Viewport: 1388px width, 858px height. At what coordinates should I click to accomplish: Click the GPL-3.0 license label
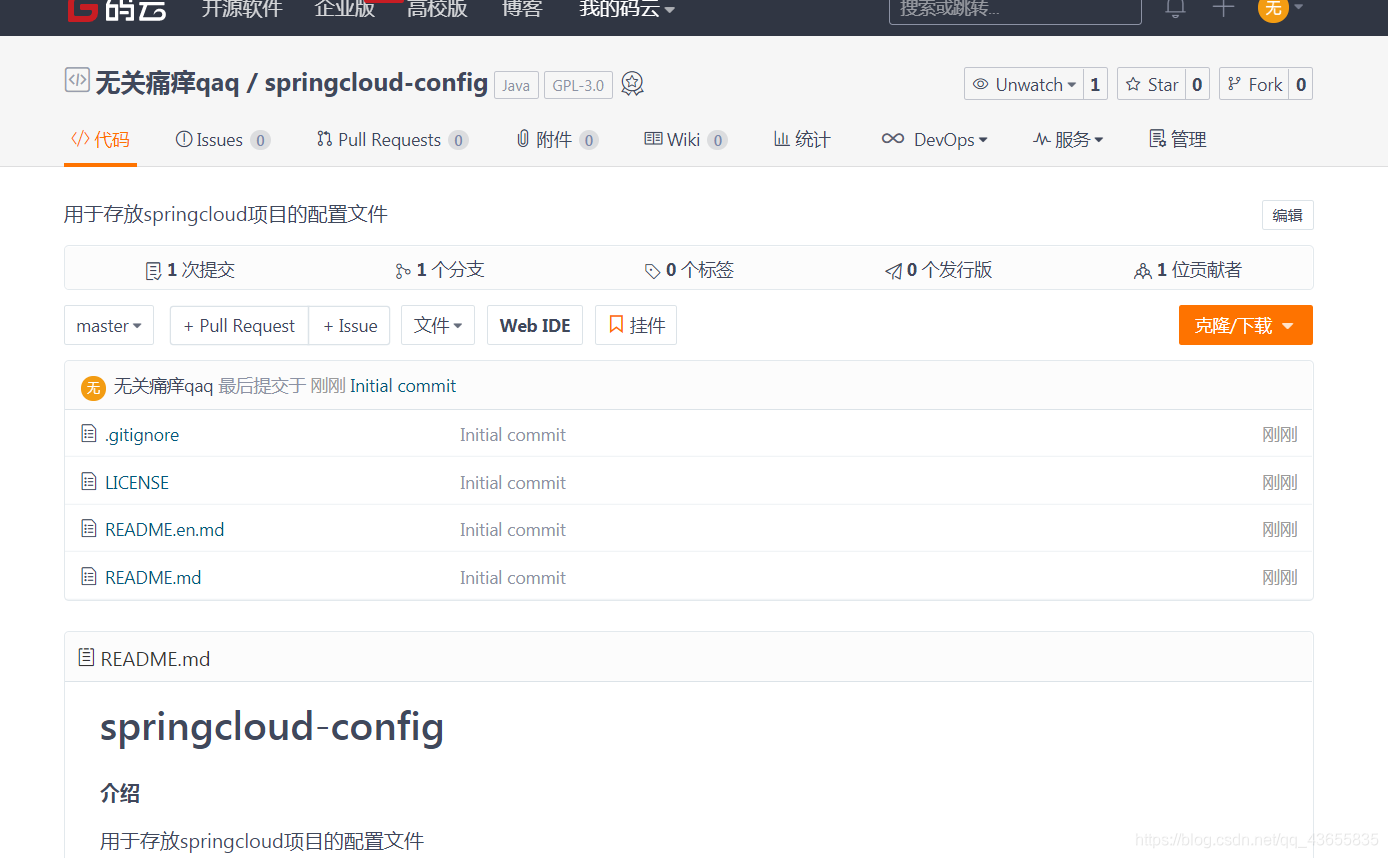[579, 85]
